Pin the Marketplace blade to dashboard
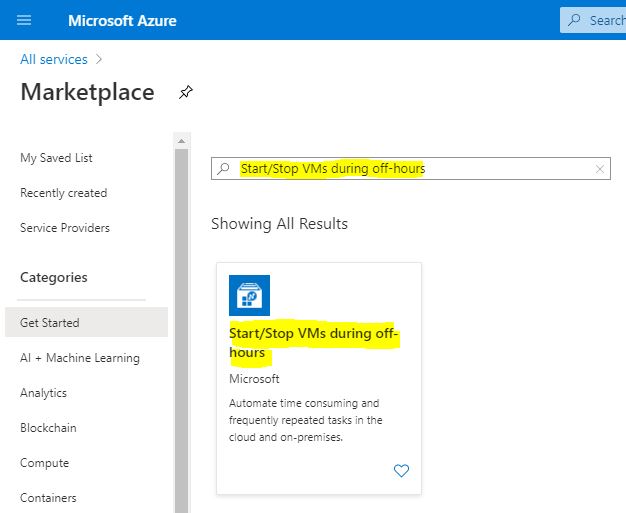The height and width of the screenshot is (513, 626). tap(186, 92)
